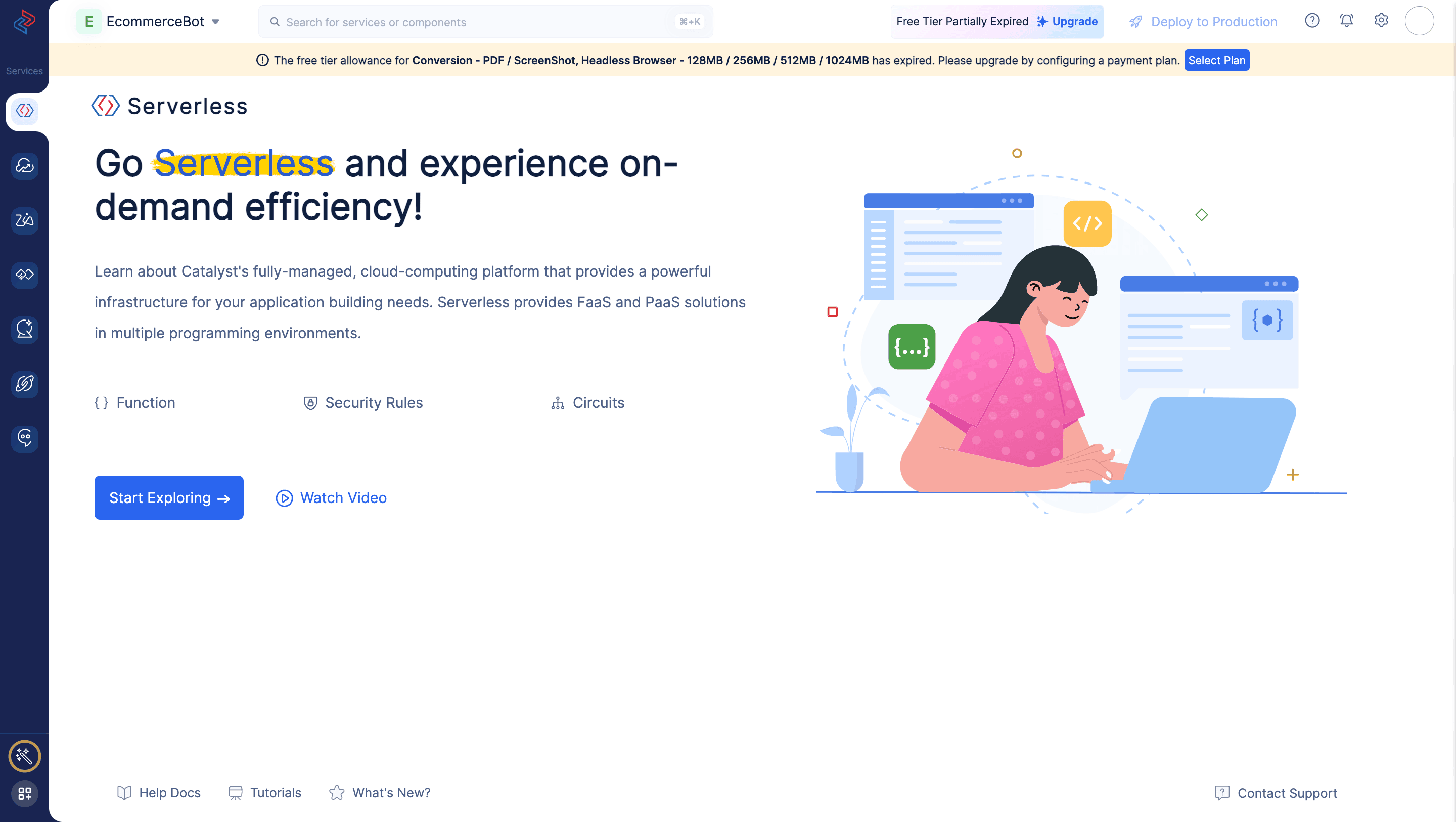Click the cloud/functions sidebar icon
The image size is (1456, 822).
(24, 164)
